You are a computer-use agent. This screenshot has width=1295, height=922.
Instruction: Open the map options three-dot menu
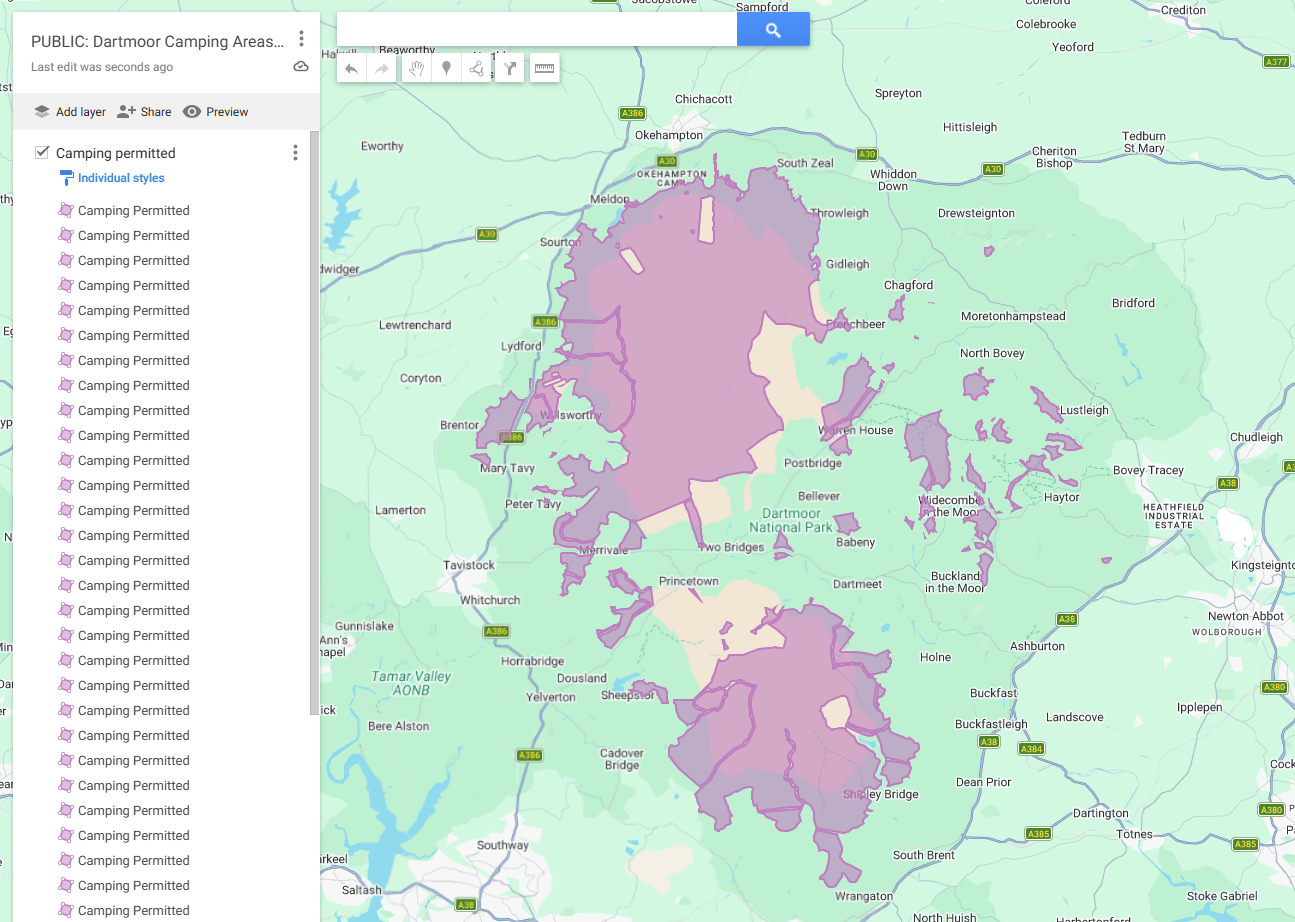301,39
